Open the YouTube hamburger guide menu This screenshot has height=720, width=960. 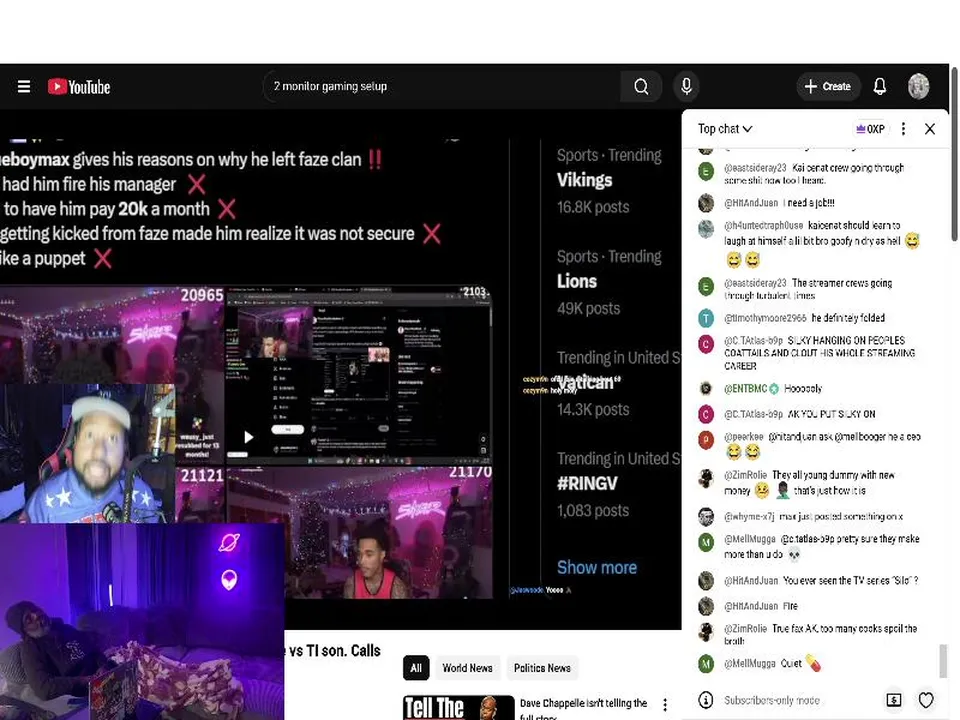point(24,87)
